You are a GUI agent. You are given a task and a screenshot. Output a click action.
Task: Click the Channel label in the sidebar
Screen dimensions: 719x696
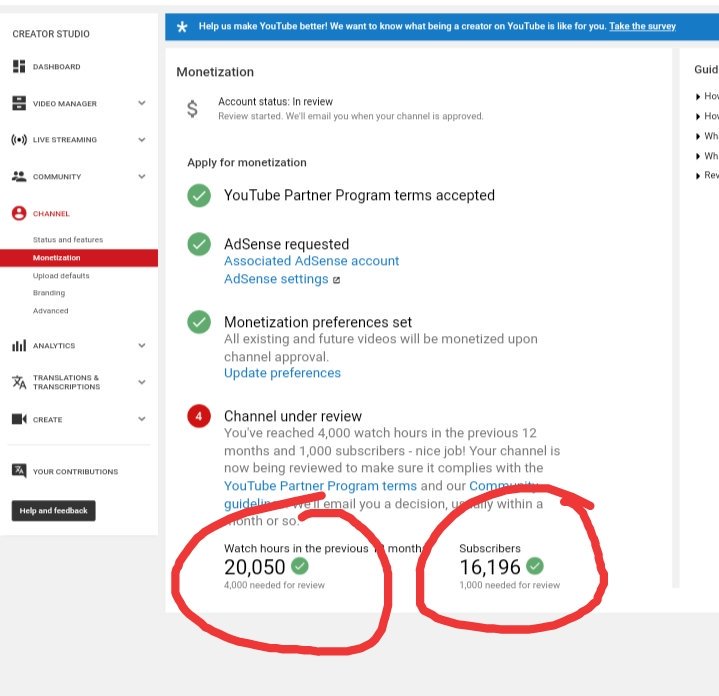pos(51,214)
